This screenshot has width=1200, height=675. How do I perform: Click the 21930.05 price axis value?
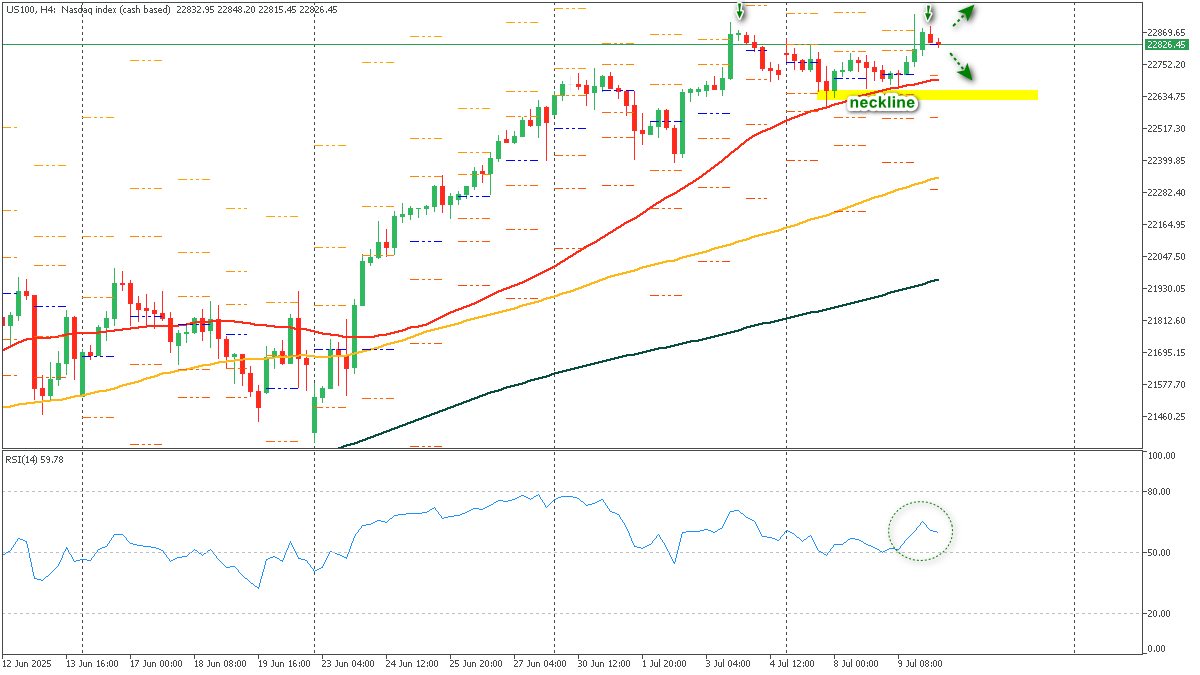(x=1168, y=289)
